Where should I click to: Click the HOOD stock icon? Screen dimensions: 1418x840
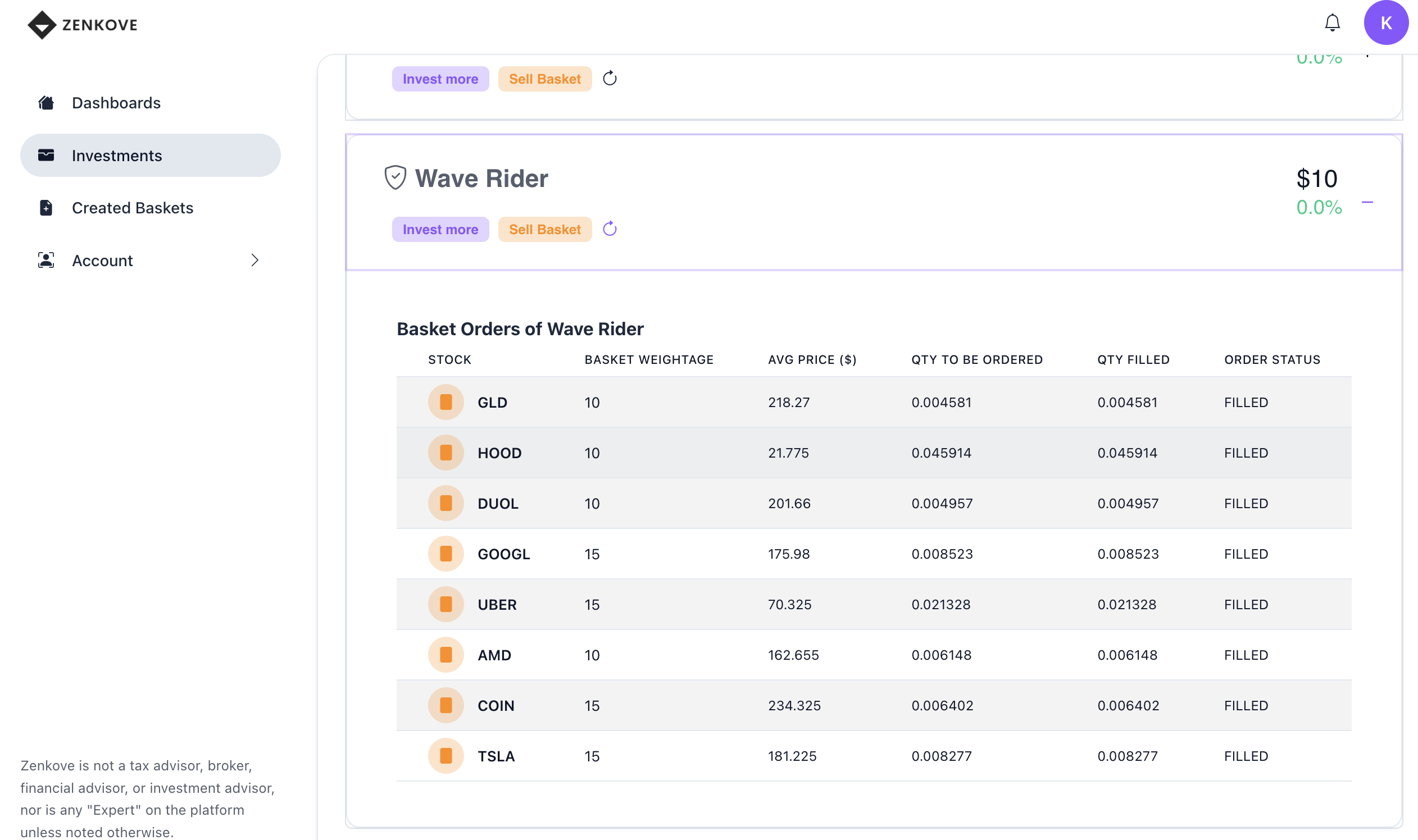(x=446, y=453)
